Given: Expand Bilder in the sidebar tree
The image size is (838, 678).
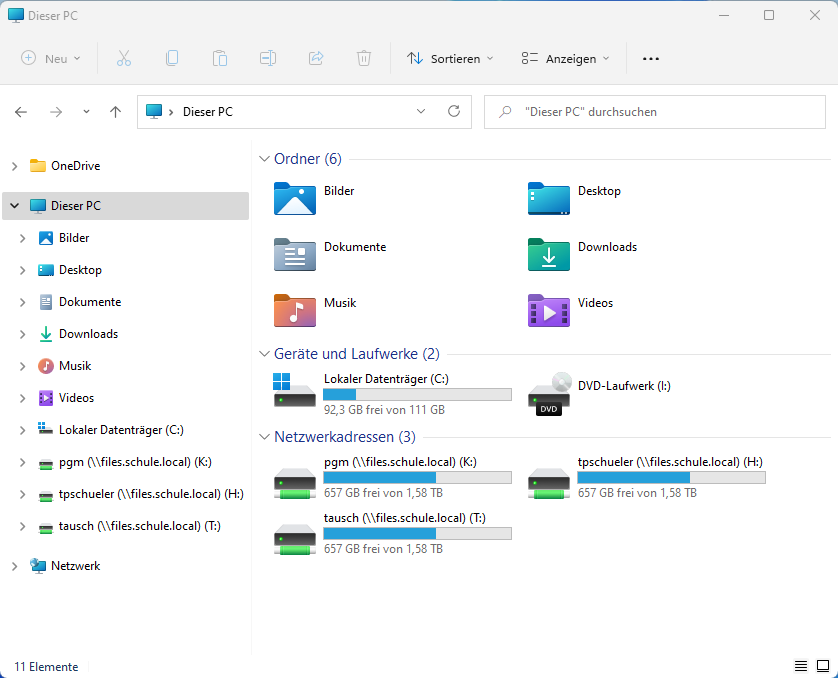Looking at the screenshot, I should 22,238.
